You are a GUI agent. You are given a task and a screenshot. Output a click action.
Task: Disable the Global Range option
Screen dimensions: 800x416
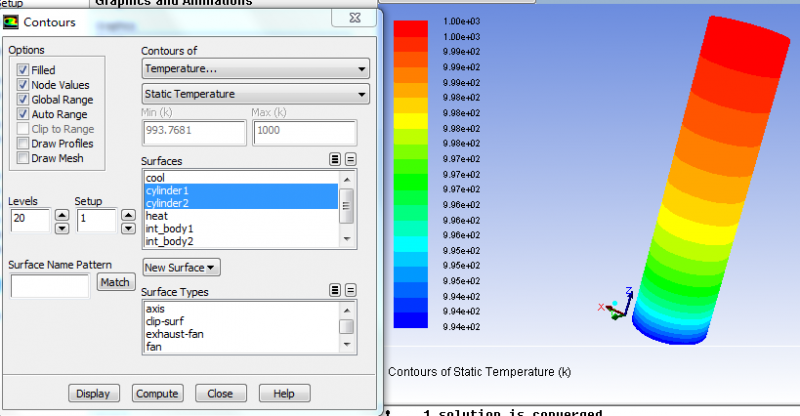coord(23,100)
